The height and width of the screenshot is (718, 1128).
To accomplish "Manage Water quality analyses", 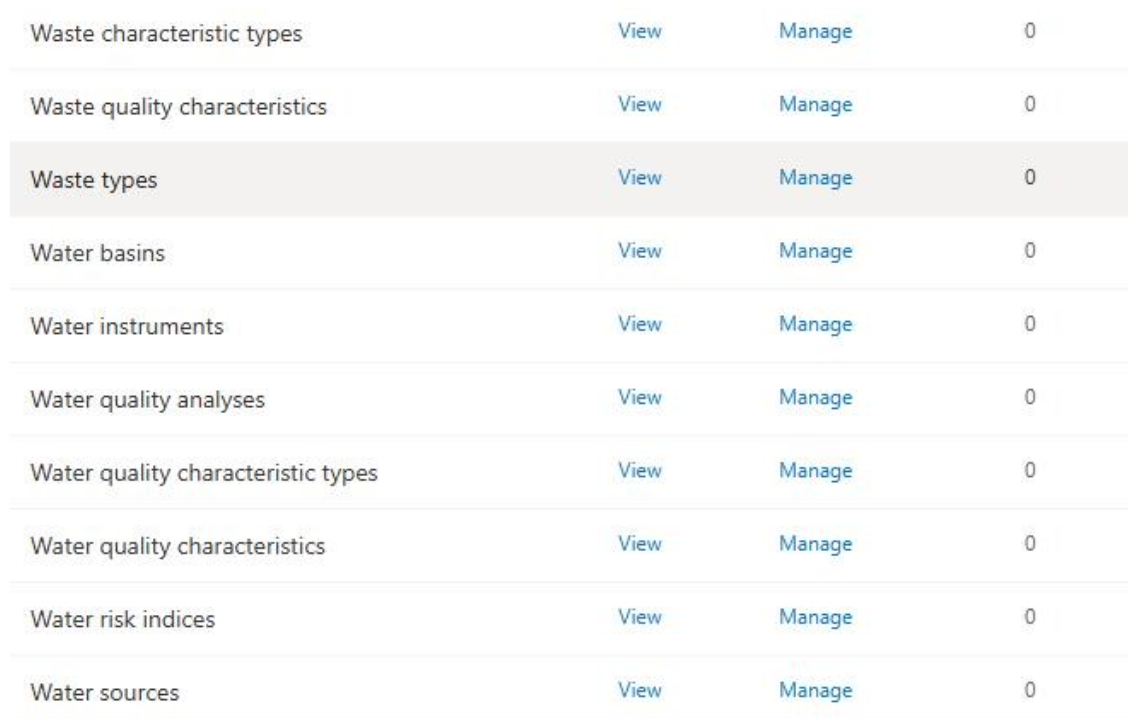I will [815, 398].
